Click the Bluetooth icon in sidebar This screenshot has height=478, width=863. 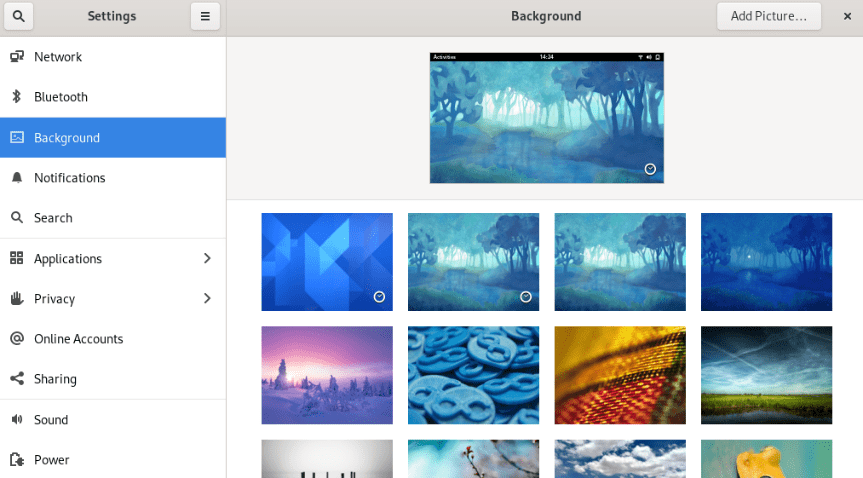(x=17, y=96)
